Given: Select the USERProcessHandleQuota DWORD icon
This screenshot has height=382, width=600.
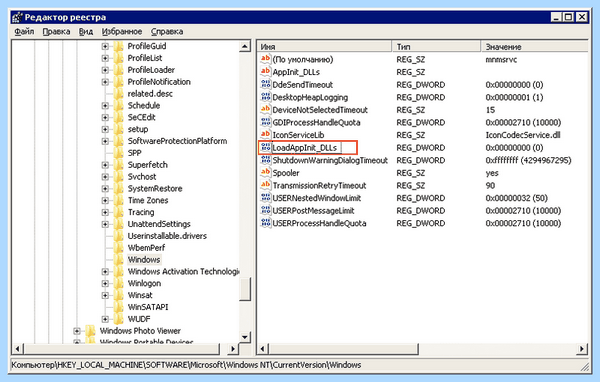Looking at the screenshot, I should [265, 223].
